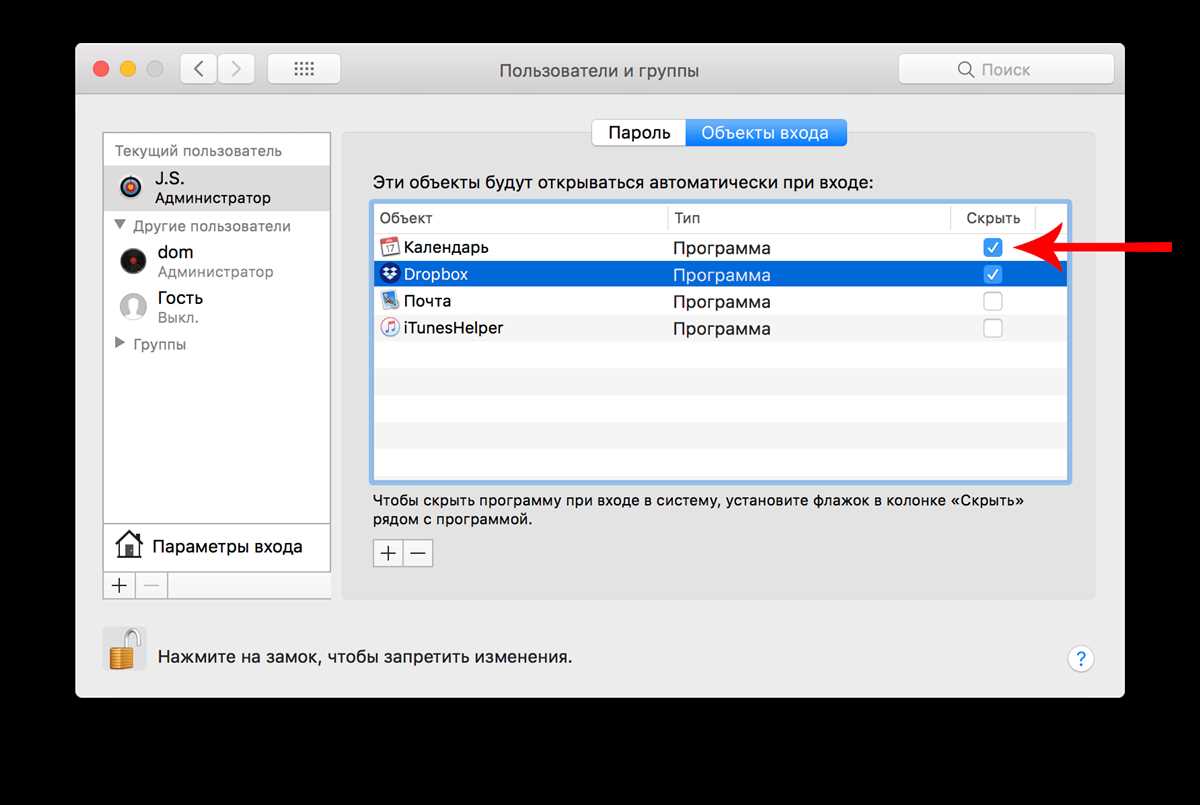
Task: Click Программа type in iTunesHelper row
Action: pyautogui.click(x=721, y=329)
